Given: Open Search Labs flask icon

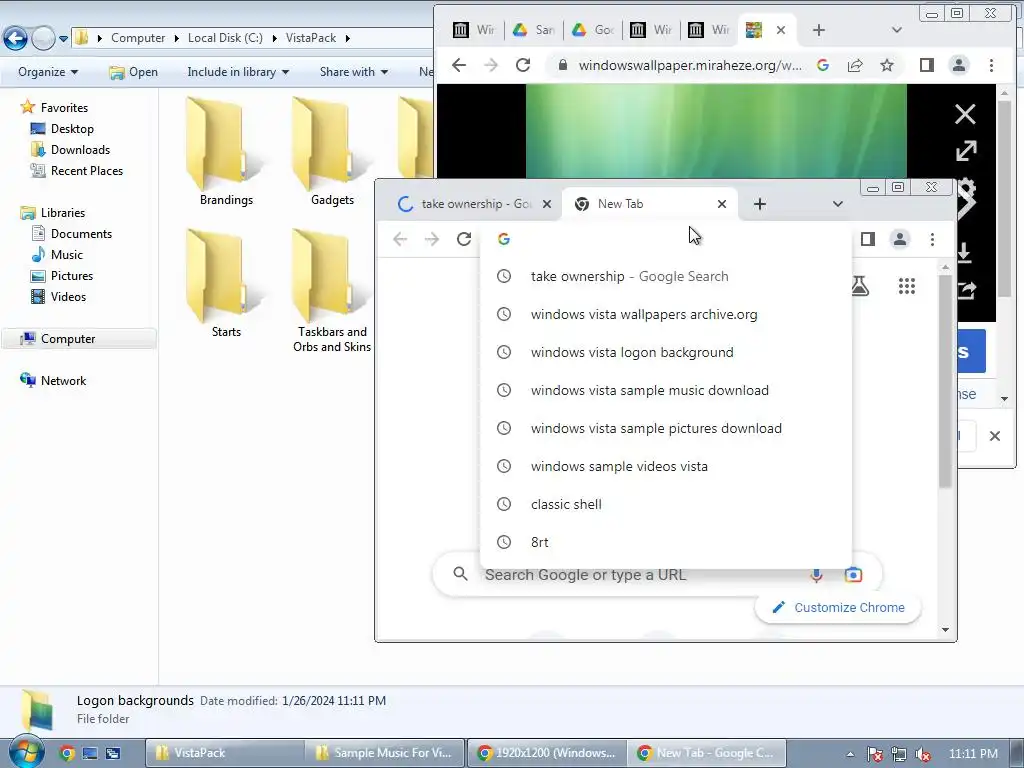Looking at the screenshot, I should pyautogui.click(x=860, y=286).
